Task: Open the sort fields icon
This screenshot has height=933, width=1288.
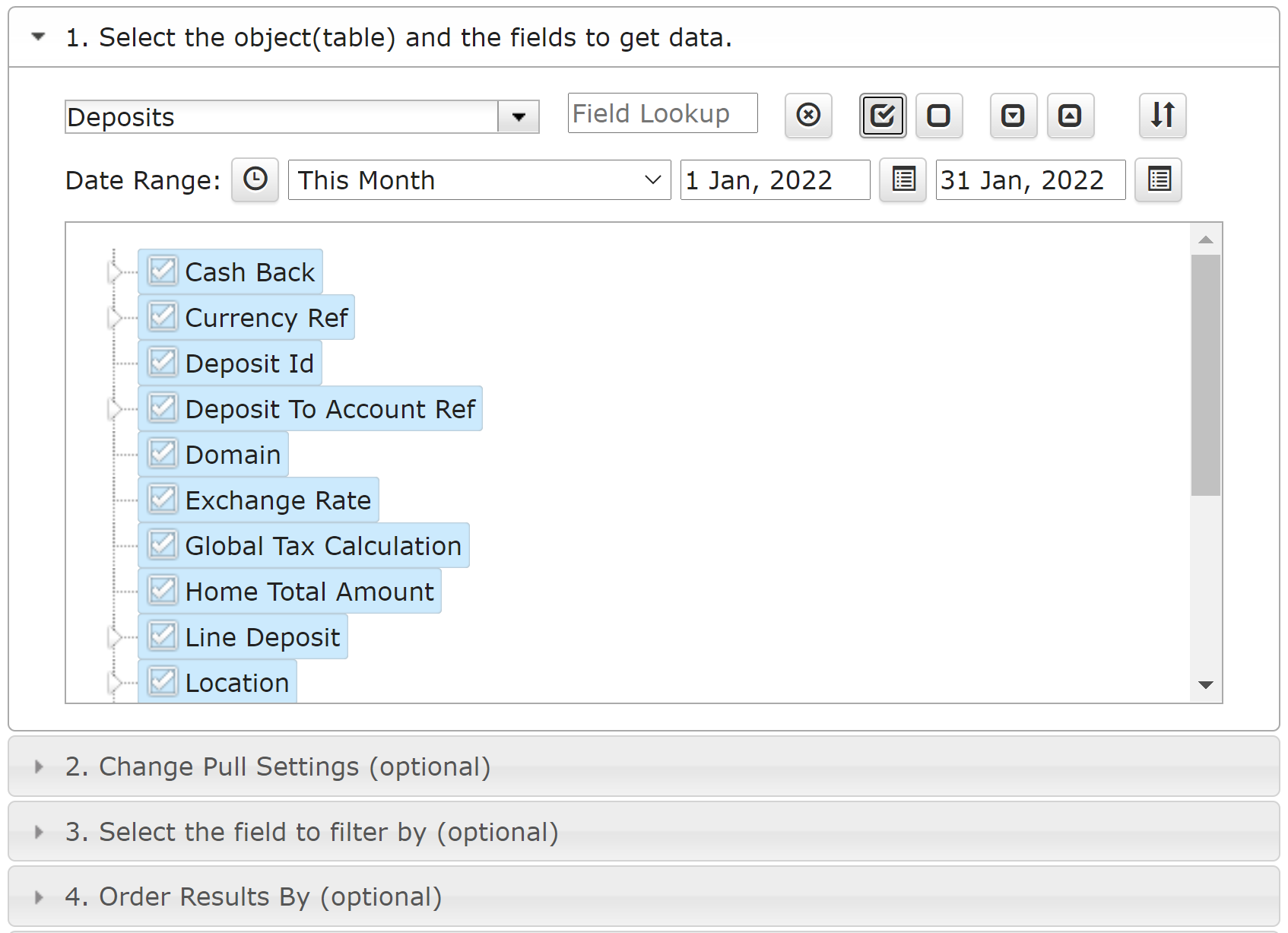Action: point(1162,116)
